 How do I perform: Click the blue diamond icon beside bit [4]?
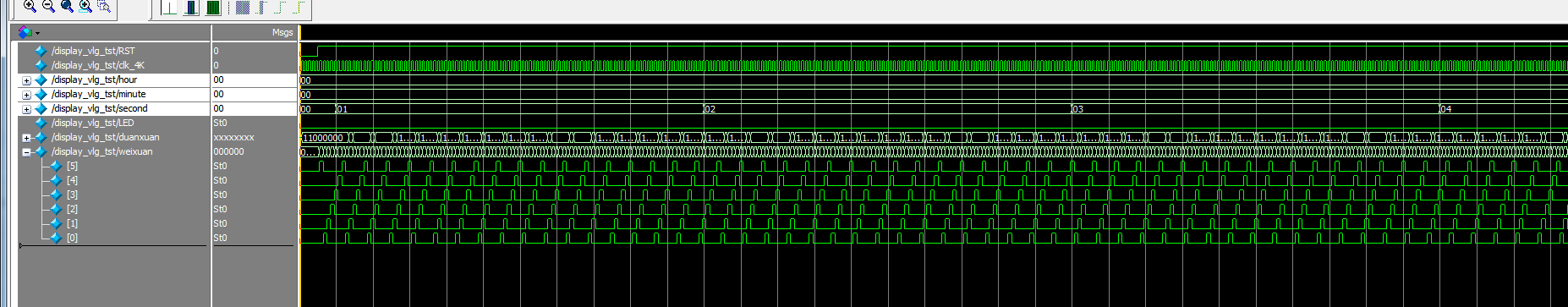coord(56,180)
